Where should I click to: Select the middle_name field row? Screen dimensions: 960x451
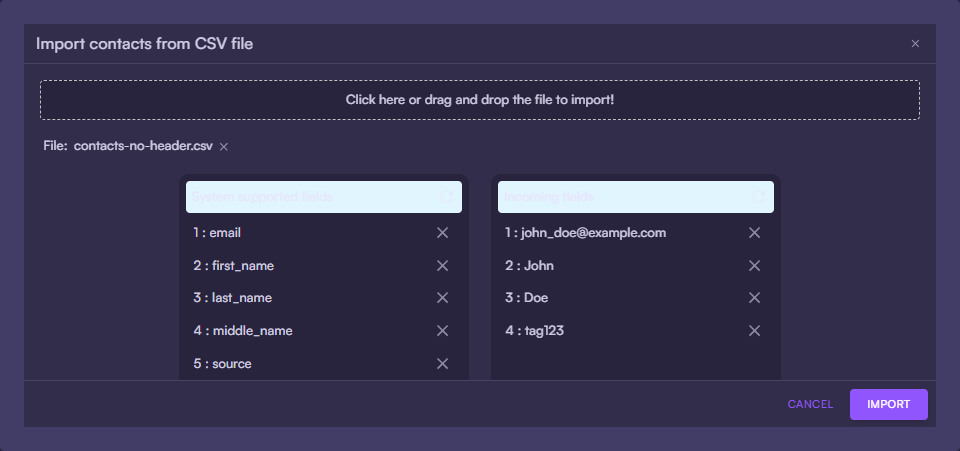pos(300,331)
